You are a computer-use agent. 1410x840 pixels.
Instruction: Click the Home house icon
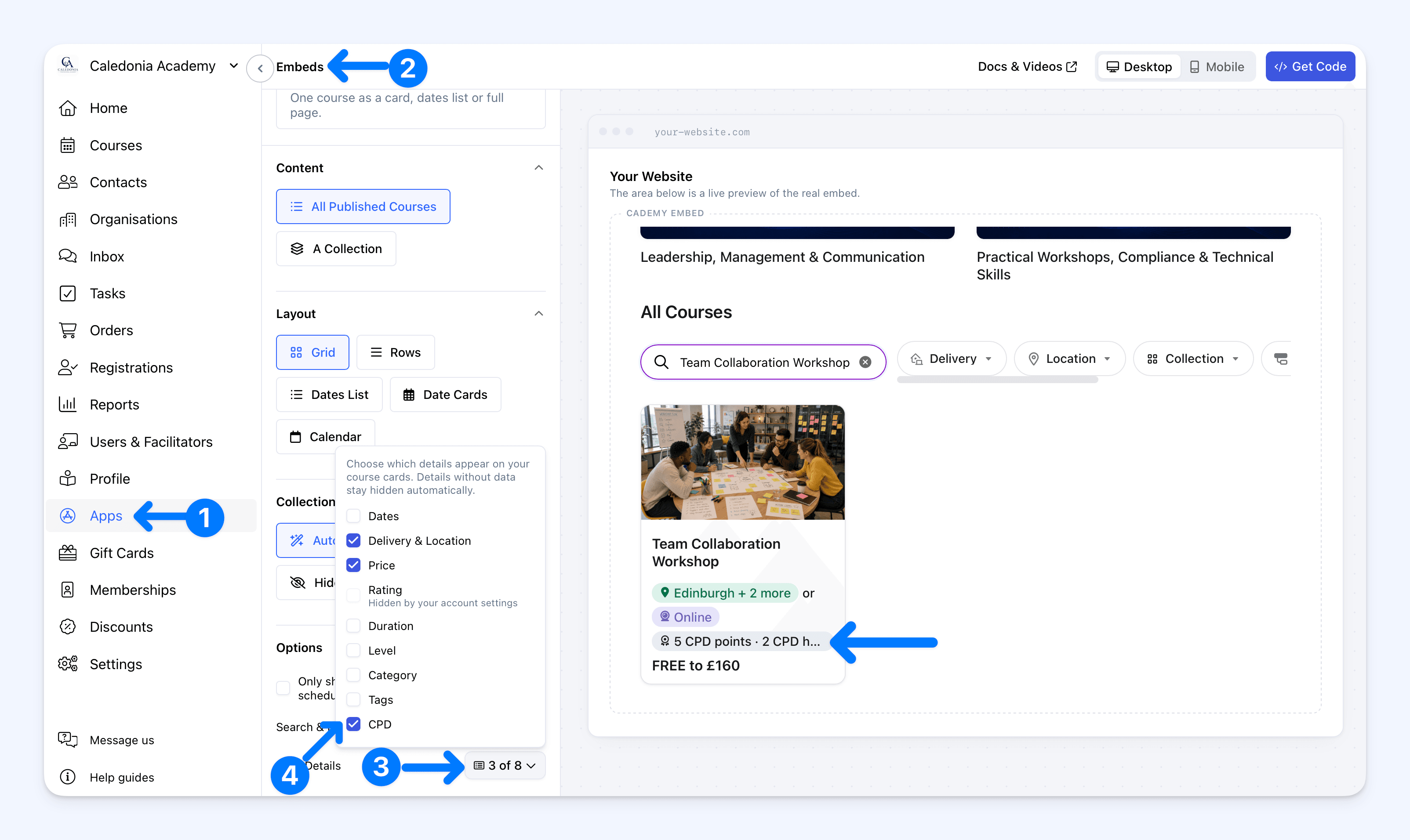(x=67, y=108)
